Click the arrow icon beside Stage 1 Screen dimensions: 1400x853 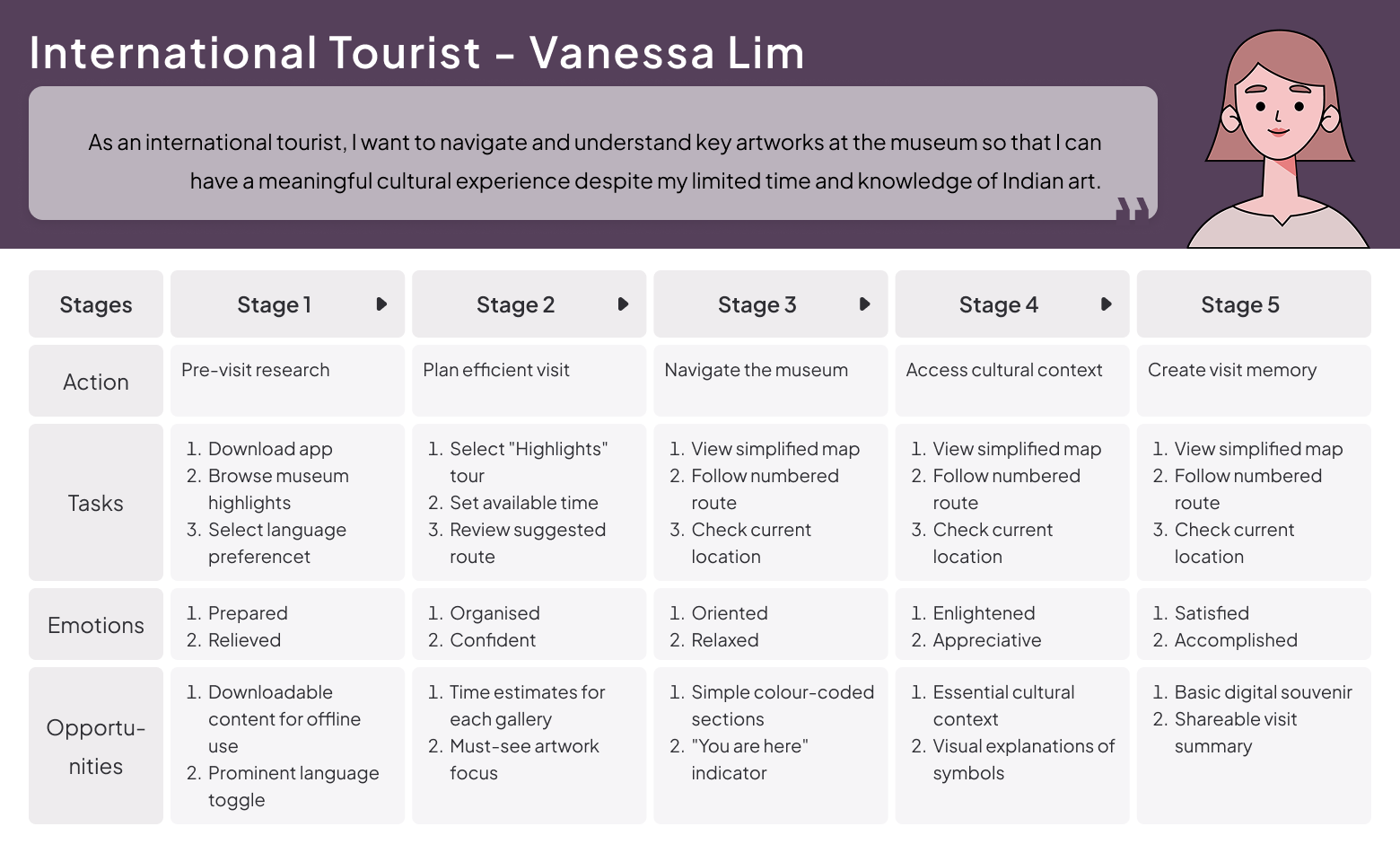pos(381,304)
